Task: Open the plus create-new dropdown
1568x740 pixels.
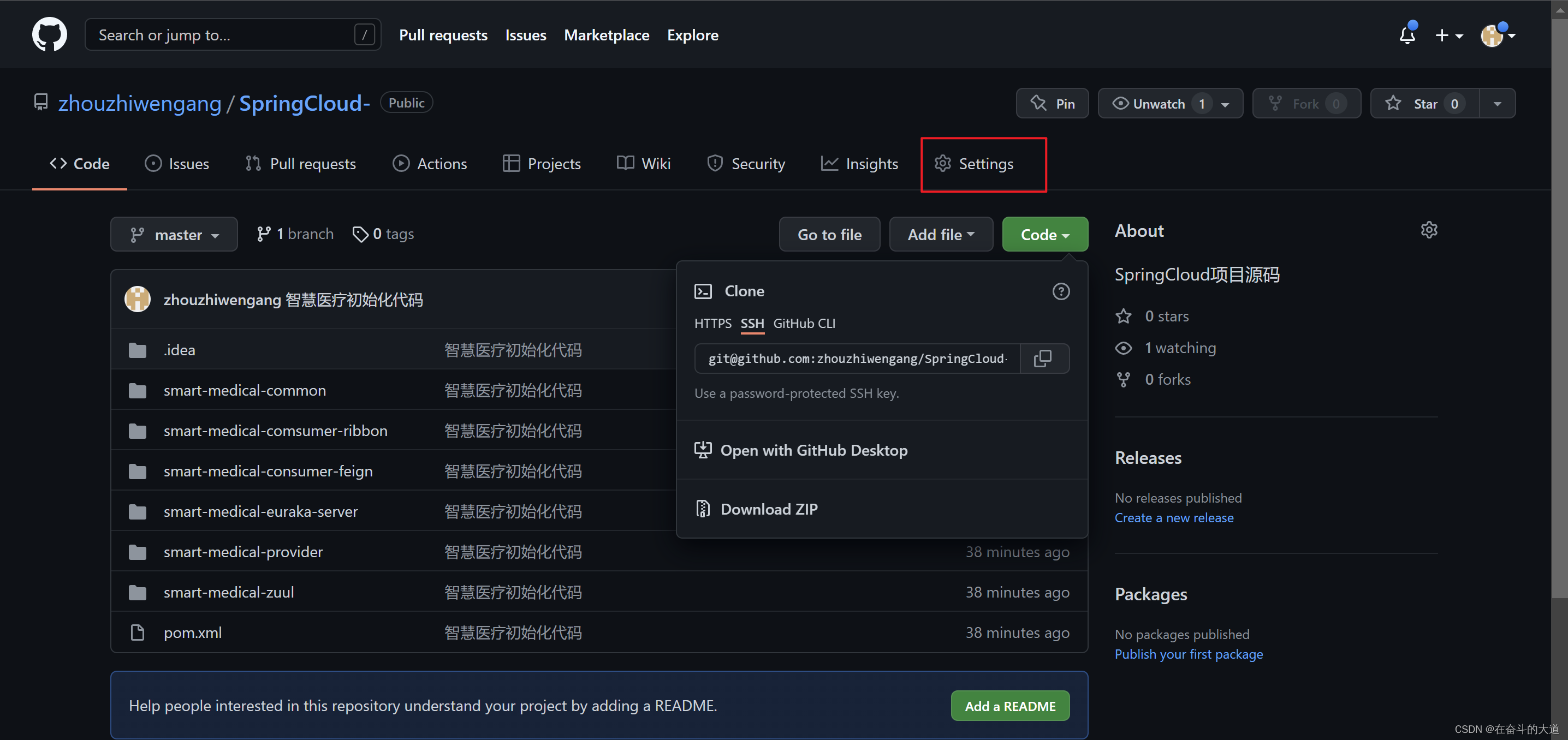Action: coord(1450,35)
